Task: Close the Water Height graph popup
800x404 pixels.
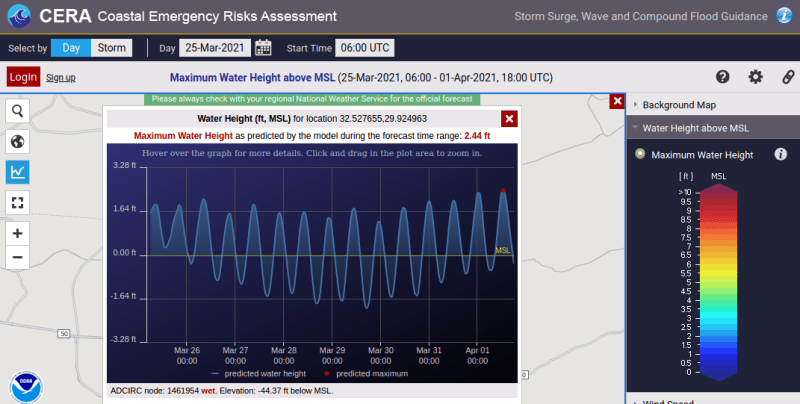Action: tap(509, 119)
